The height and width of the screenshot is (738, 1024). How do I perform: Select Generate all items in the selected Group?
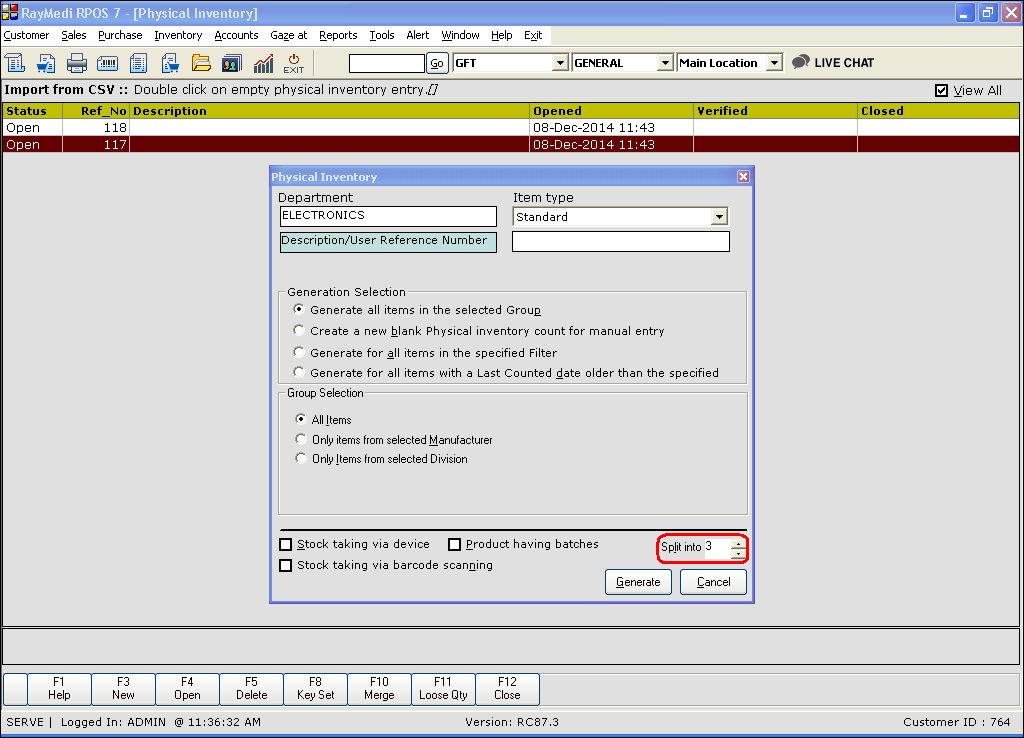298,310
